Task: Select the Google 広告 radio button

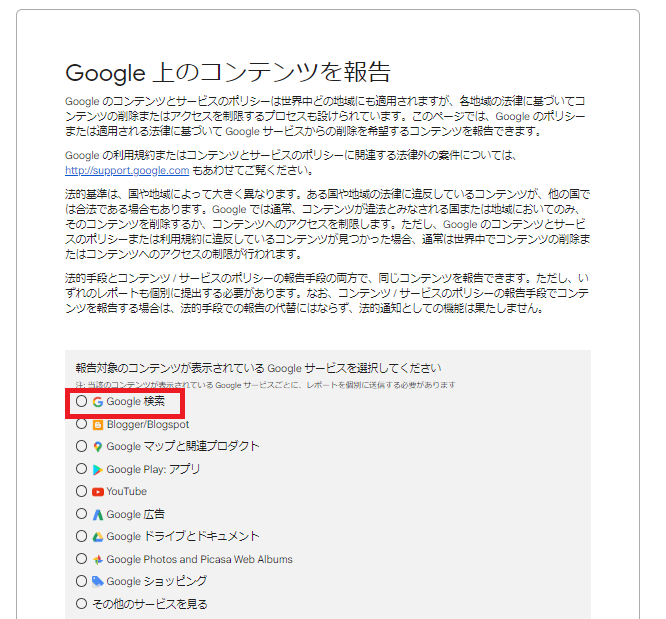Action: [x=81, y=514]
